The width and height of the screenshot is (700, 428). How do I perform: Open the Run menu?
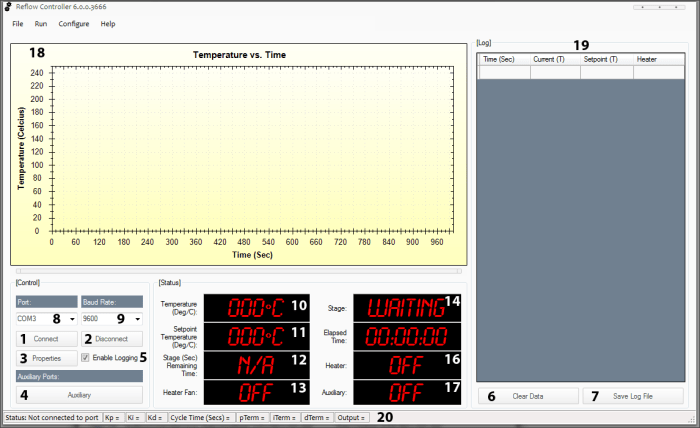click(x=41, y=23)
